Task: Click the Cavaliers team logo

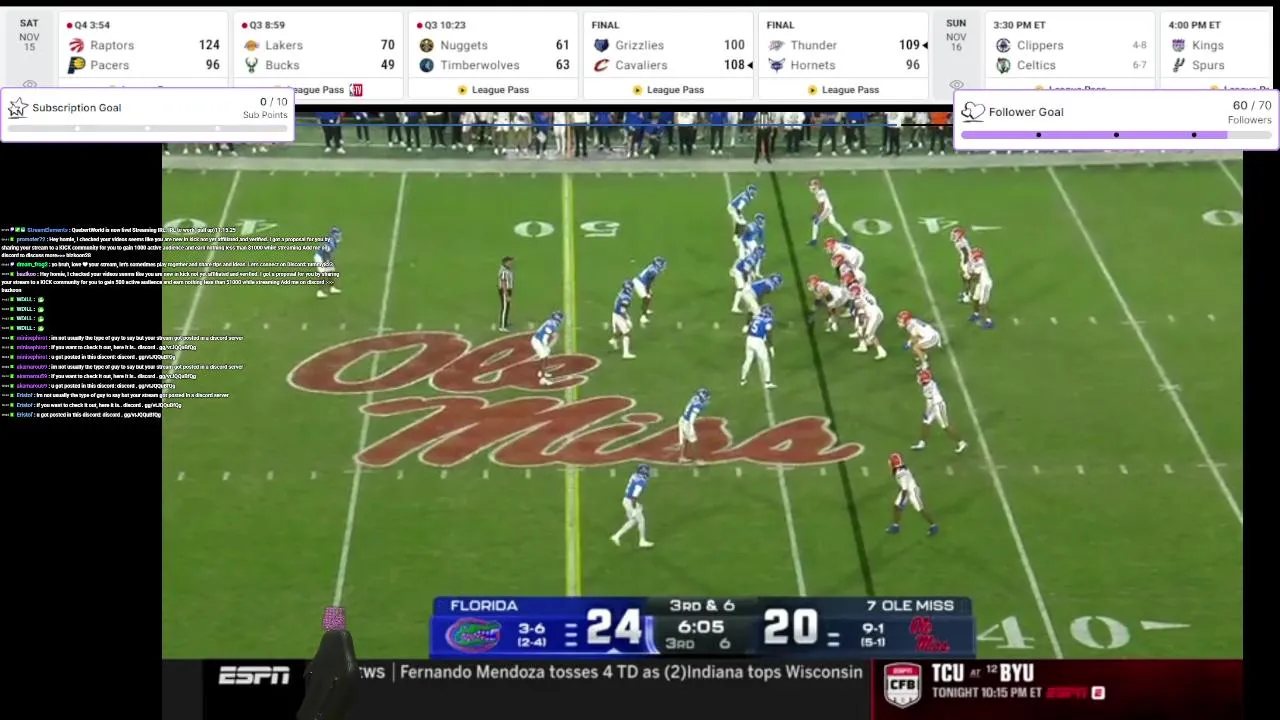Action: click(601, 65)
